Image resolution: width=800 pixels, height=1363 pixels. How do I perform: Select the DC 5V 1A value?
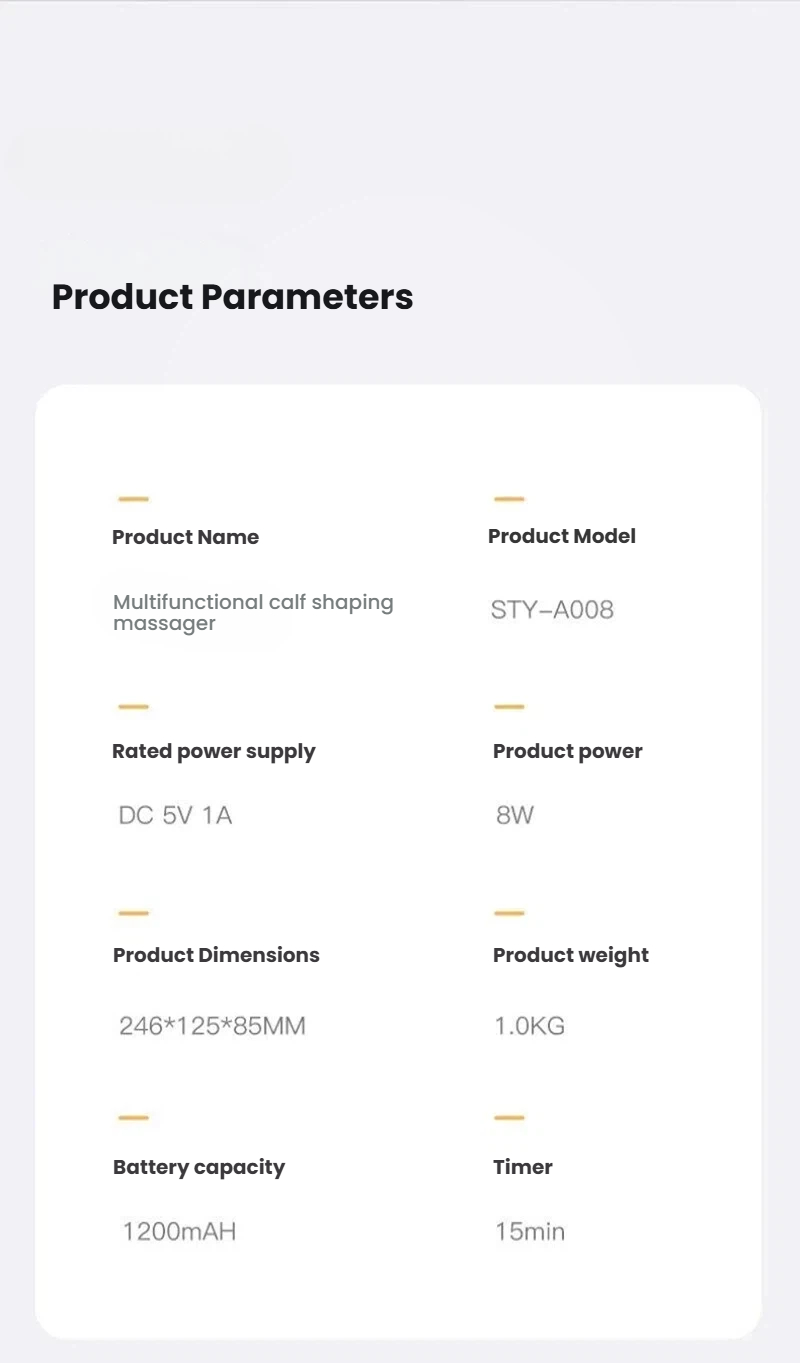[175, 816]
